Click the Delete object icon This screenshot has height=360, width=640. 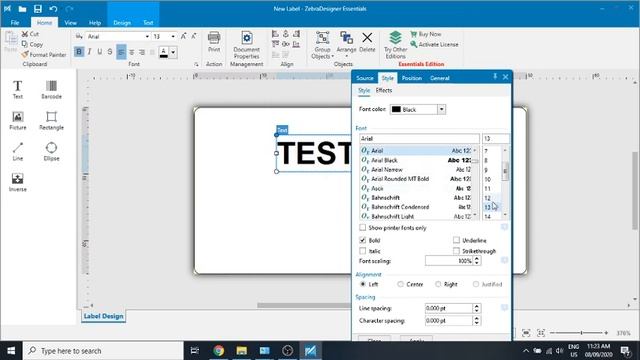pyautogui.click(x=367, y=42)
